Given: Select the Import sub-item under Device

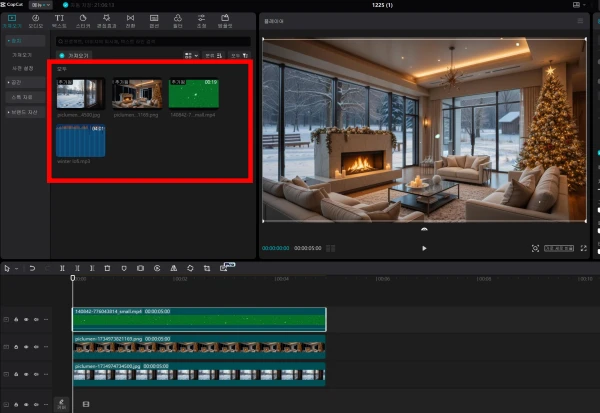Looking at the screenshot, I should point(22,55).
